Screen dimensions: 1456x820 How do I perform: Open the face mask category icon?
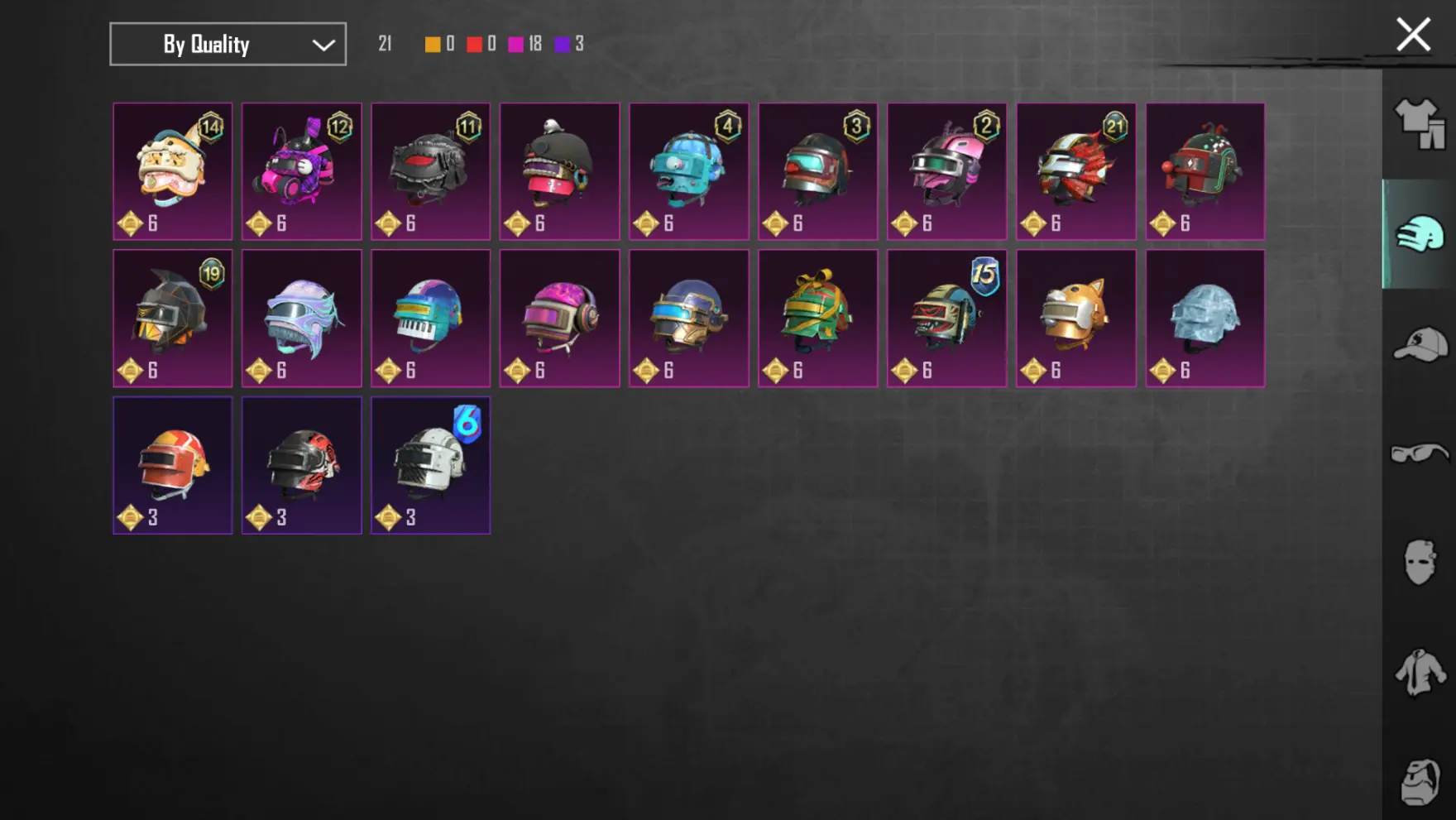(1420, 563)
